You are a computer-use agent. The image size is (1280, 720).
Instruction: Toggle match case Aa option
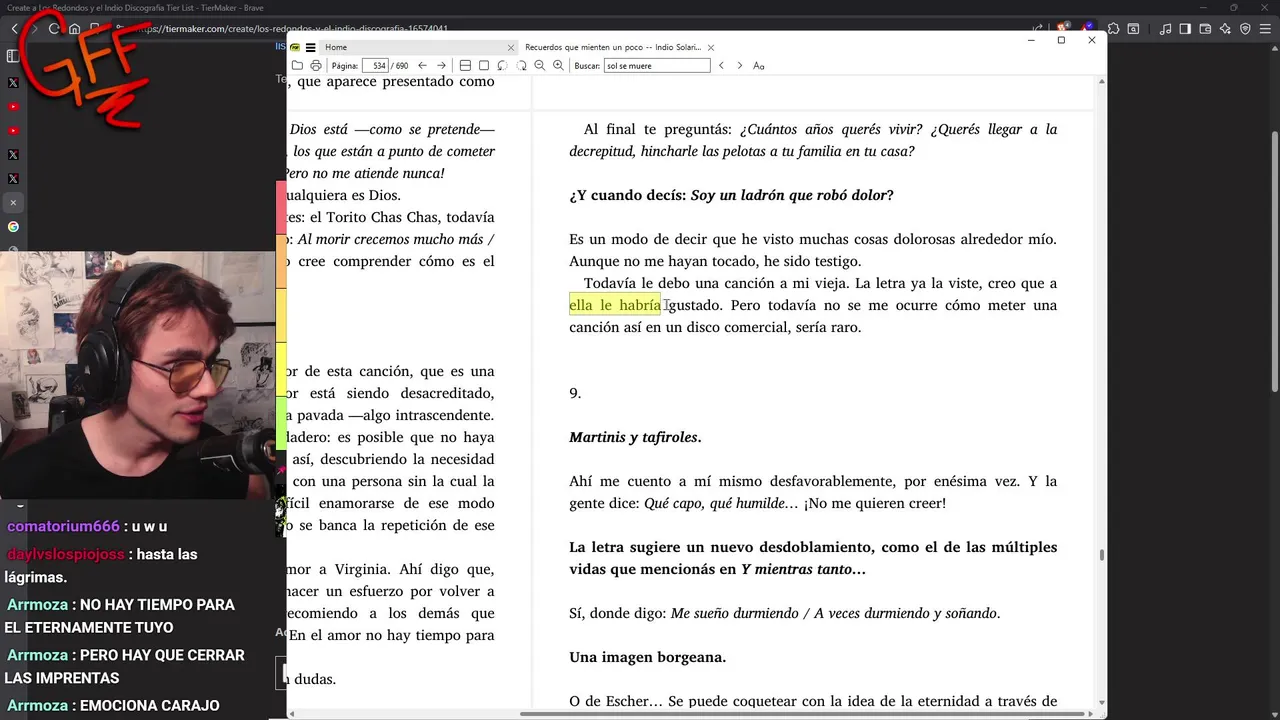(x=759, y=65)
